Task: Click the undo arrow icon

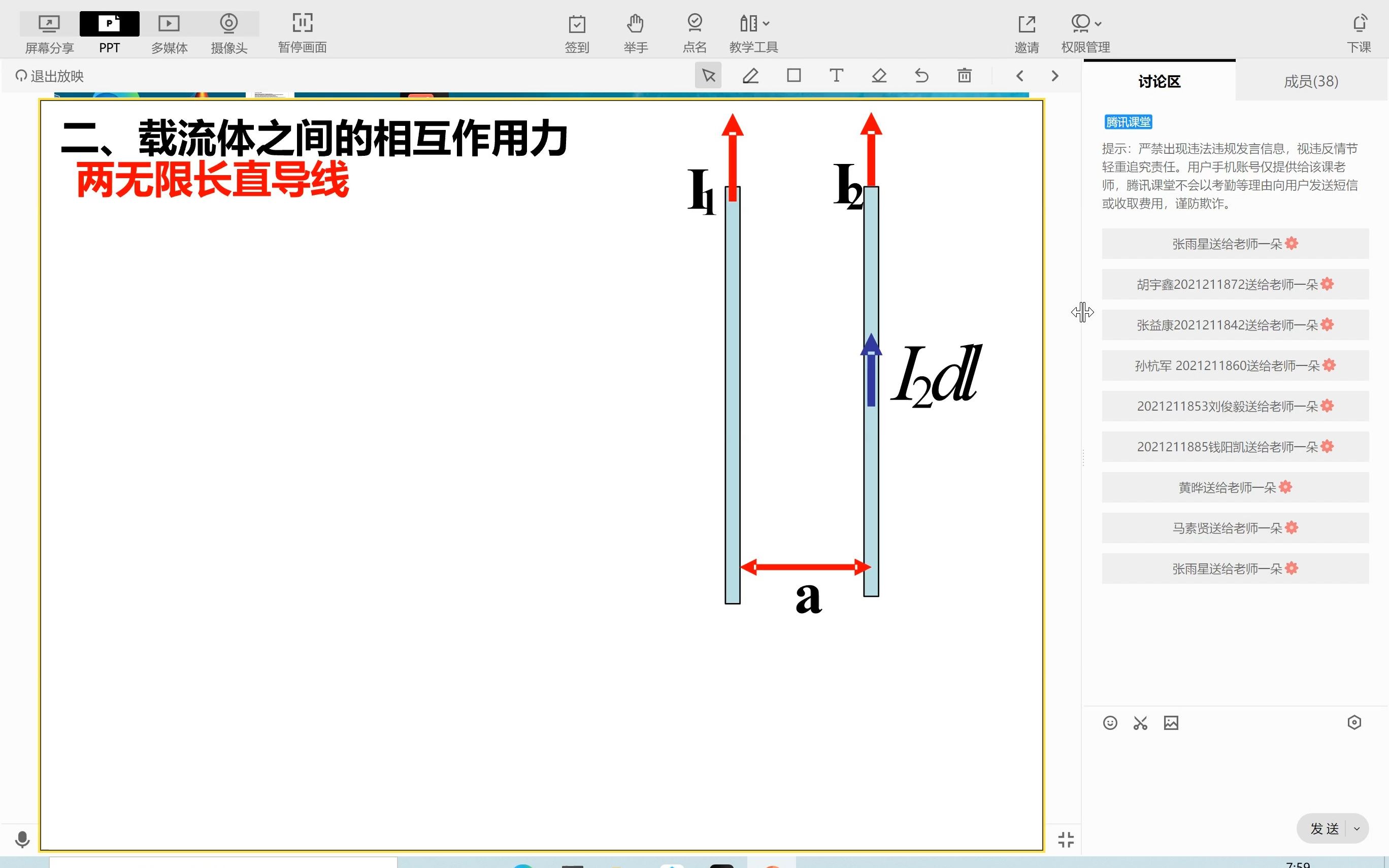Action: coord(920,75)
